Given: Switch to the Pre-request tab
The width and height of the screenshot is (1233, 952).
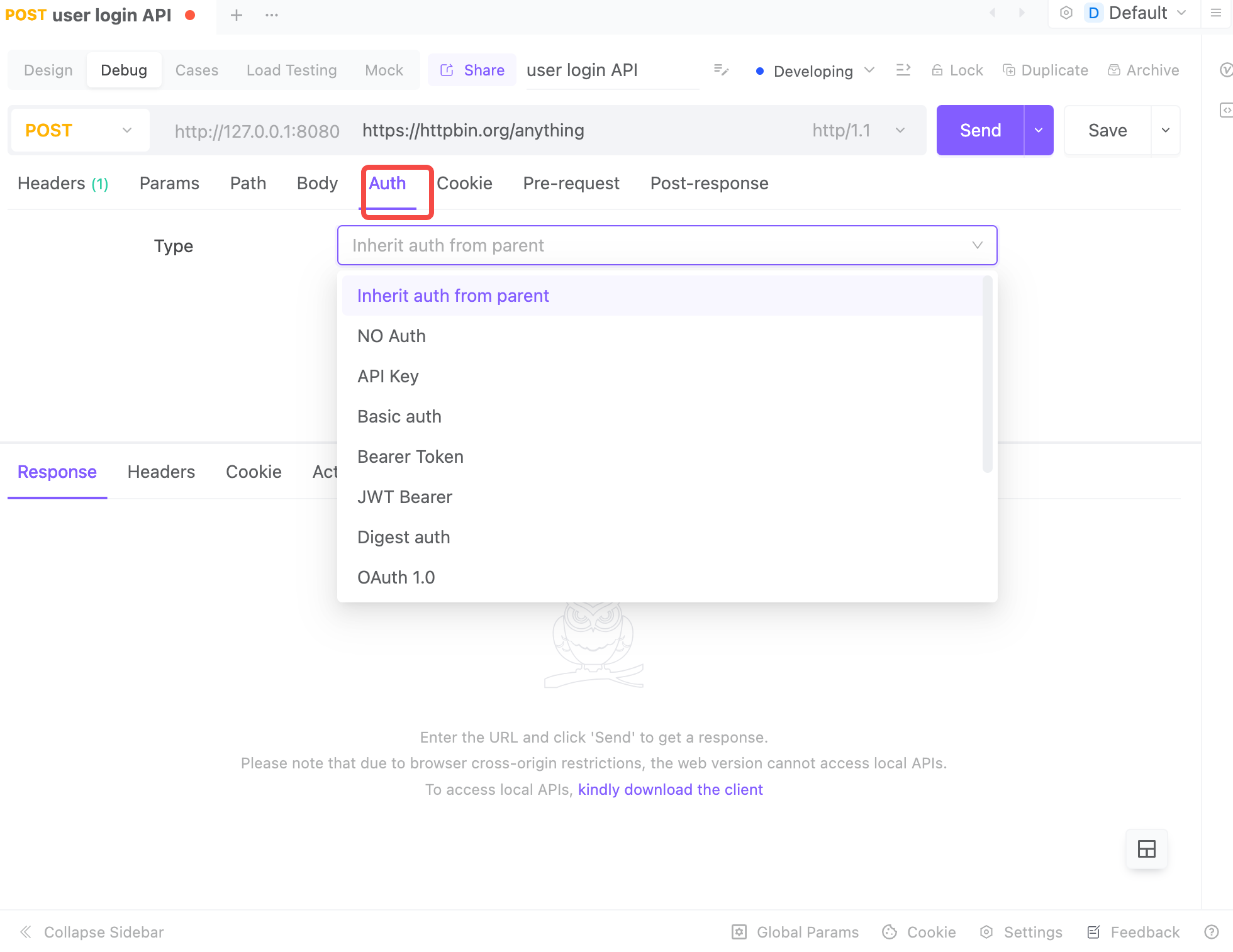Looking at the screenshot, I should [x=571, y=183].
